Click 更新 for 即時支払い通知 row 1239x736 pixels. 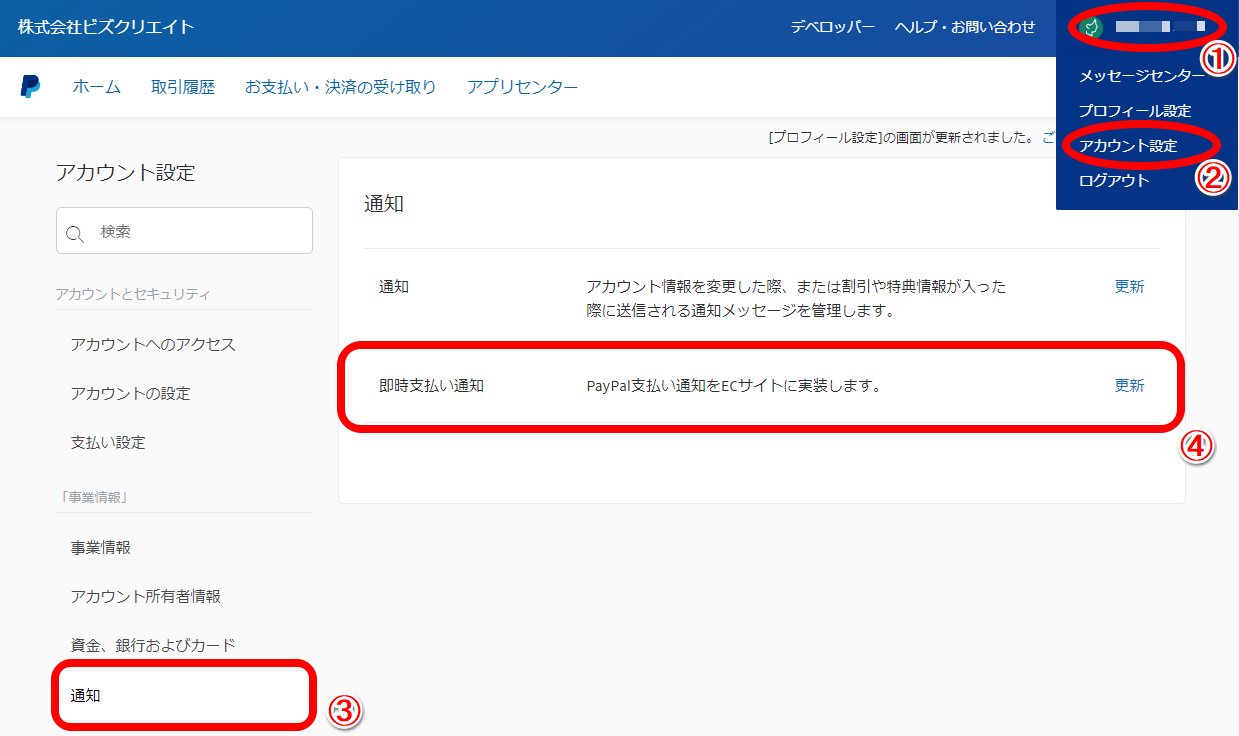(1129, 386)
